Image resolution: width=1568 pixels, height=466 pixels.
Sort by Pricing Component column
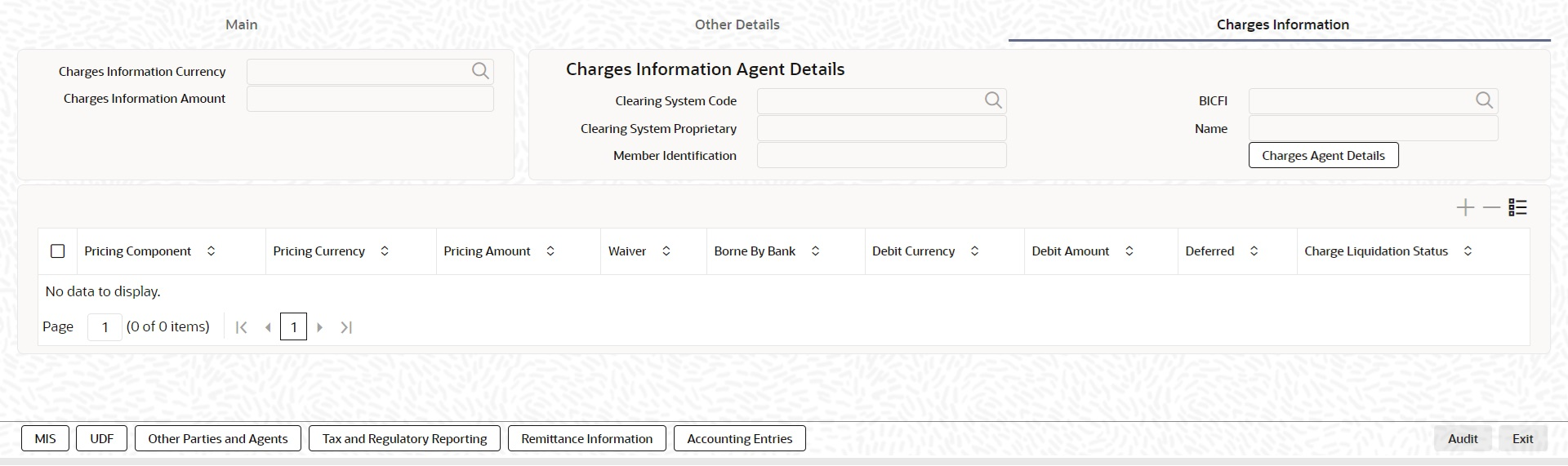click(x=212, y=251)
